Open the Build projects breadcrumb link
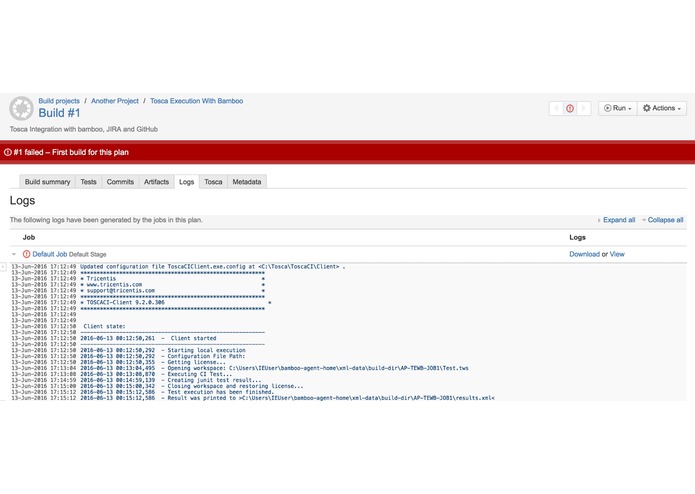The width and height of the screenshot is (695, 494). click(59, 101)
